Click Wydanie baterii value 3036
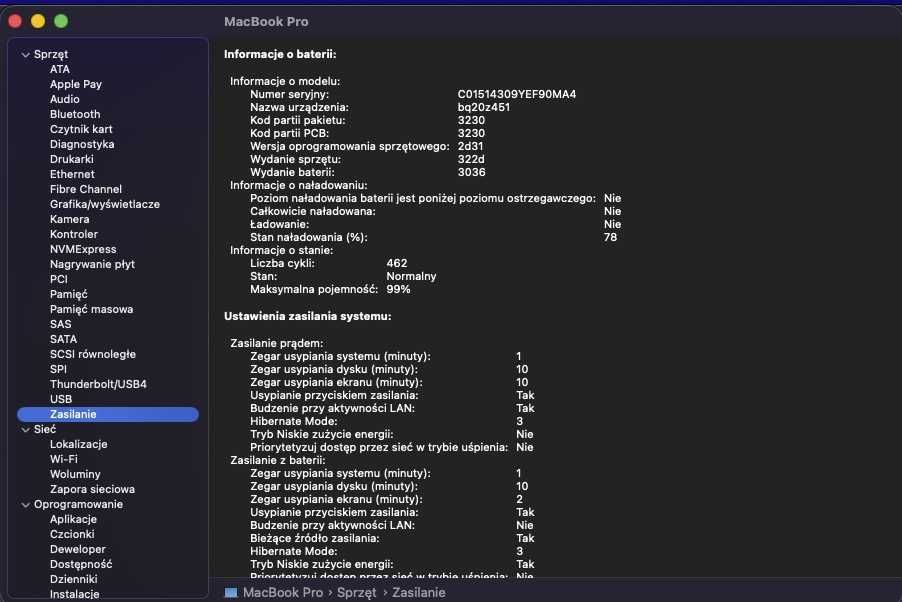 tap(471, 172)
